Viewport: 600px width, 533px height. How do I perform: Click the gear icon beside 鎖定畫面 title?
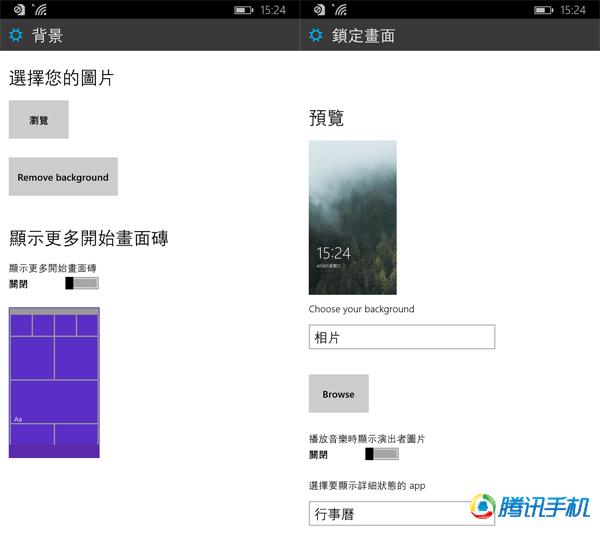316,36
